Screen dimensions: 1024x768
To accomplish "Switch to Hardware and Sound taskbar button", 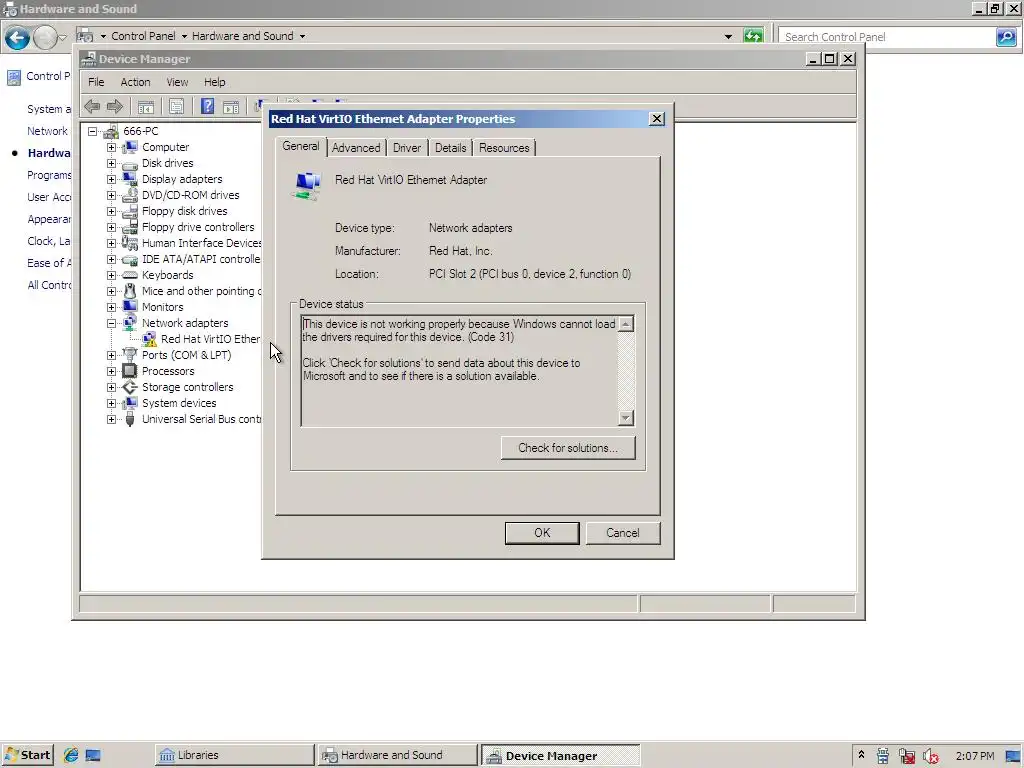I will [398, 755].
